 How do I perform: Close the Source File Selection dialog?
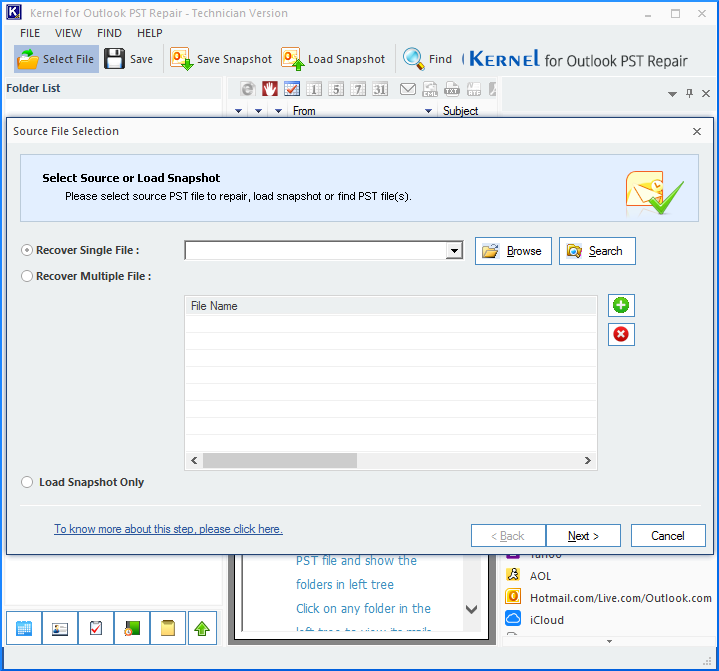pyautogui.click(x=697, y=132)
